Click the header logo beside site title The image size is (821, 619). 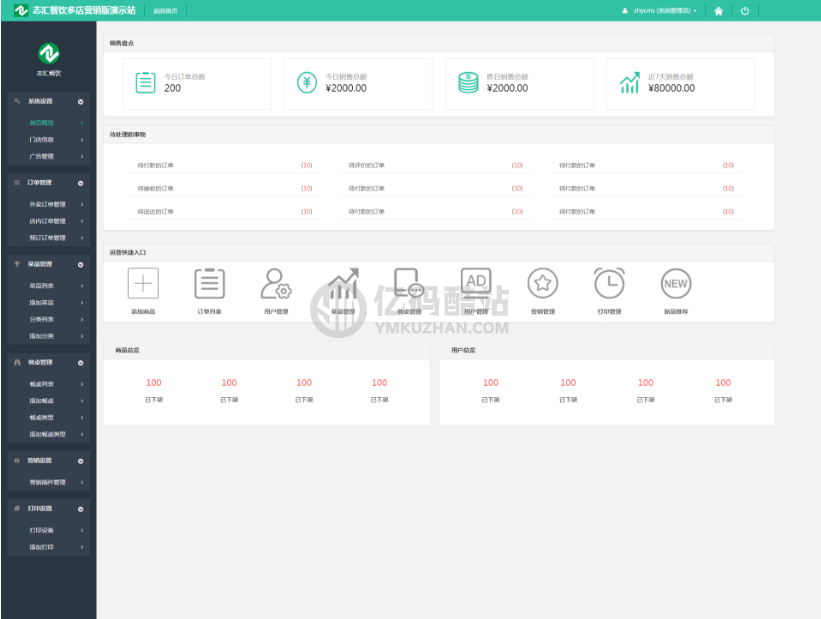point(21,10)
